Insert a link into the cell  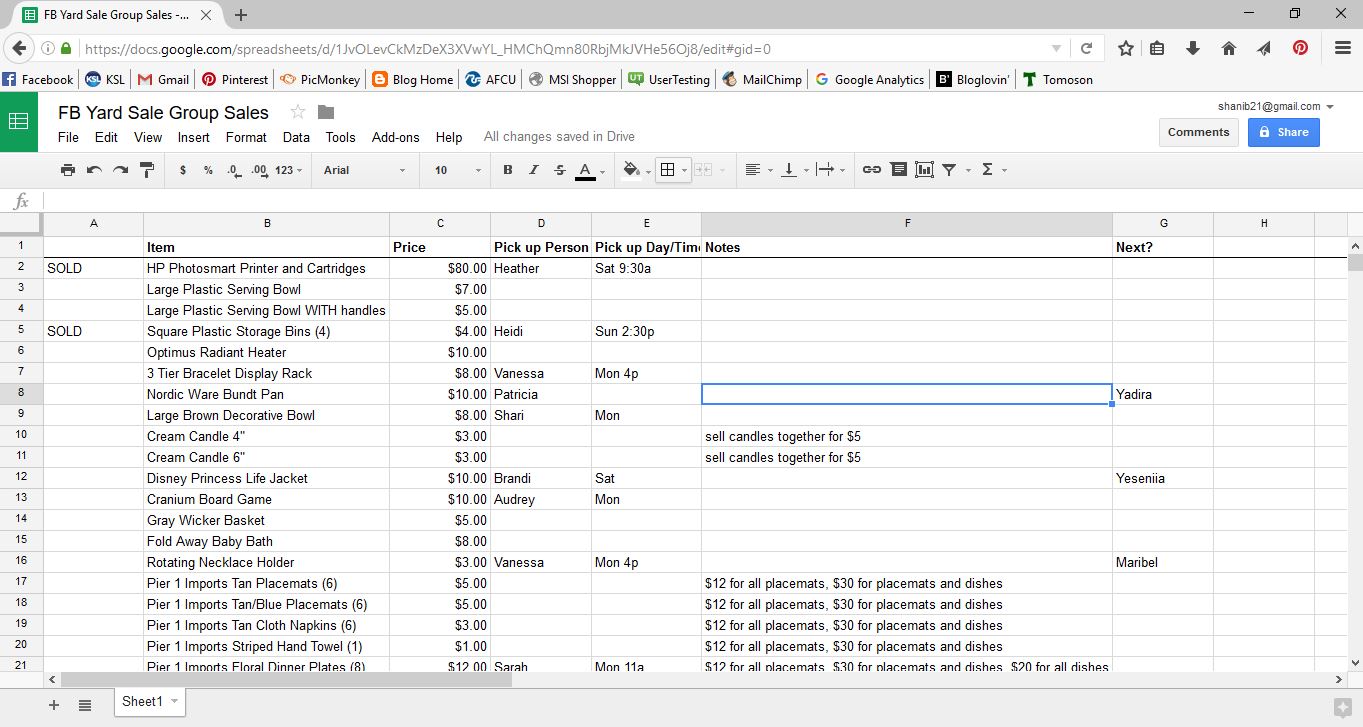point(869,170)
